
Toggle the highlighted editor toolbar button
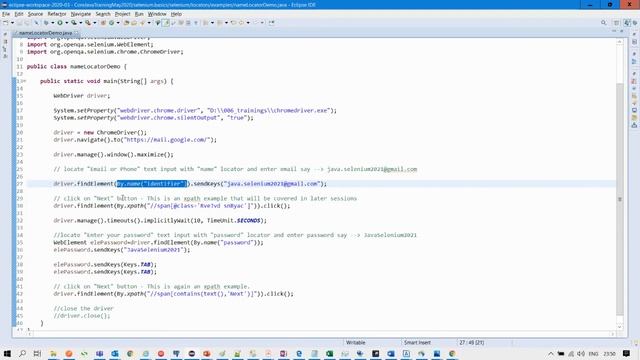pyautogui.click(x=166, y=23)
